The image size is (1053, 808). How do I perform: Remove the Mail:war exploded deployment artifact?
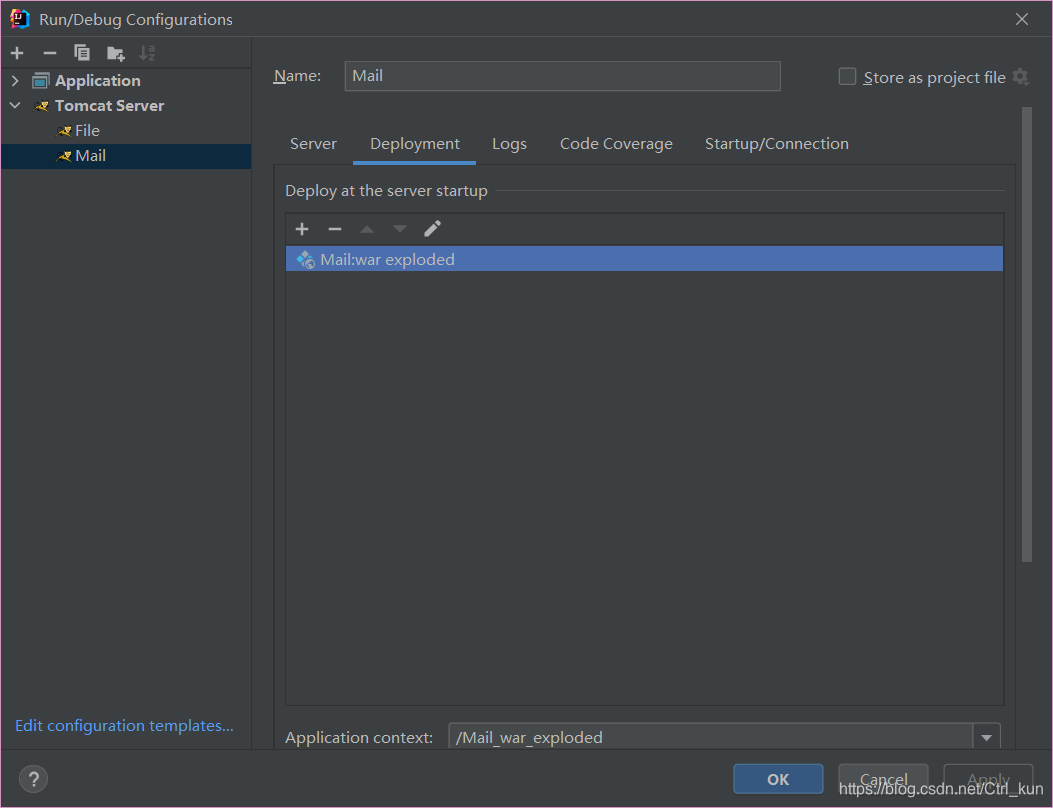[334, 229]
